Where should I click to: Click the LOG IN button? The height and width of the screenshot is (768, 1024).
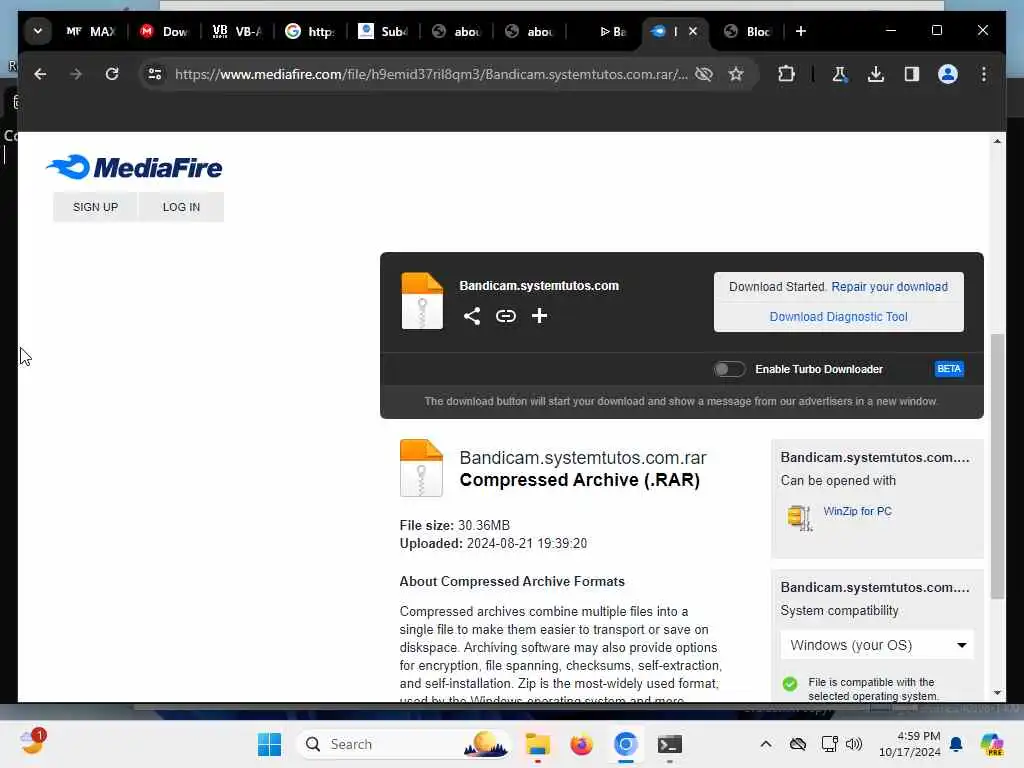coord(182,207)
